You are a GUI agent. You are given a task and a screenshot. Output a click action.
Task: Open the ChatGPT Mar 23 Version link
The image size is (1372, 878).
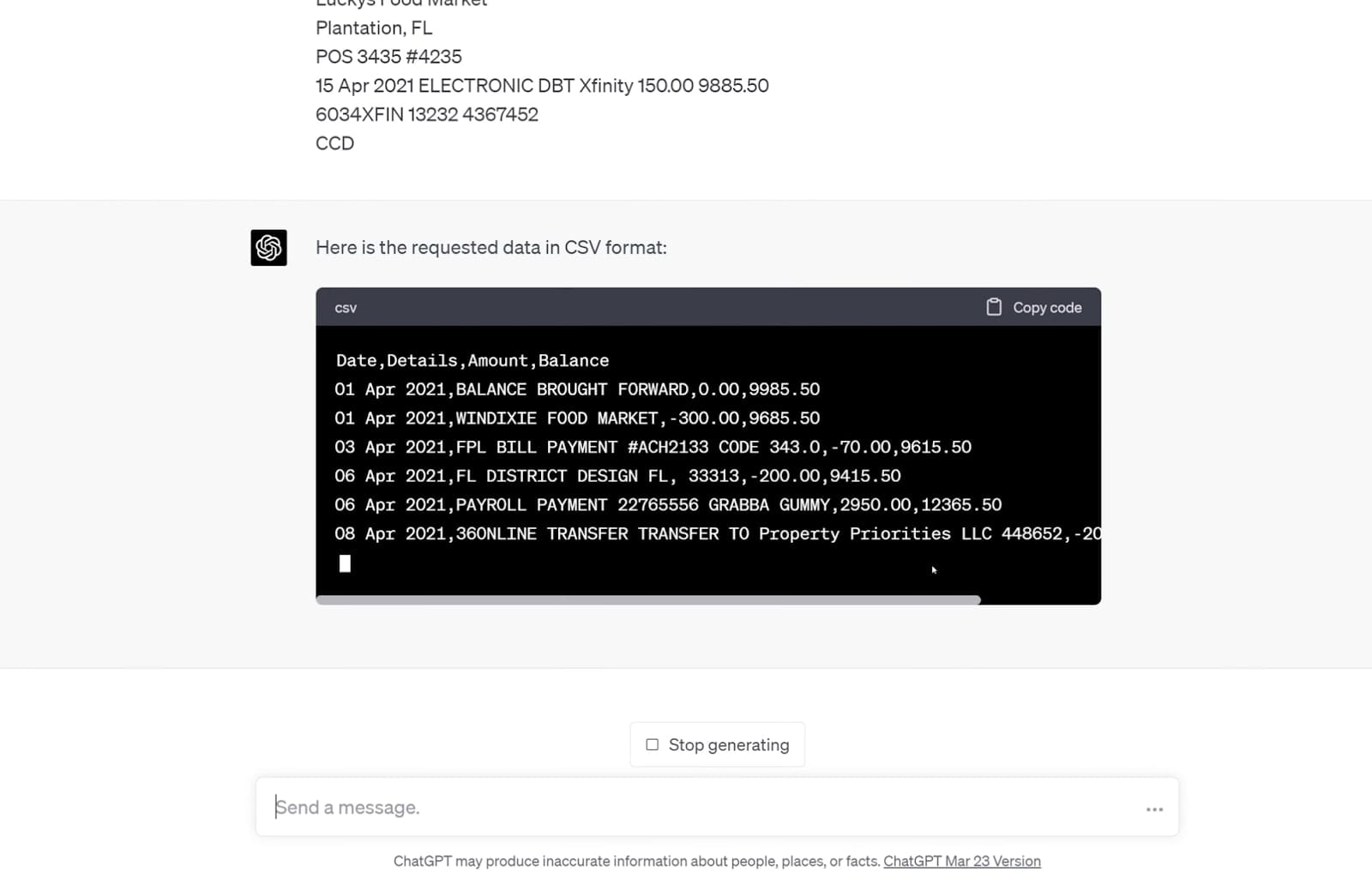pos(961,861)
